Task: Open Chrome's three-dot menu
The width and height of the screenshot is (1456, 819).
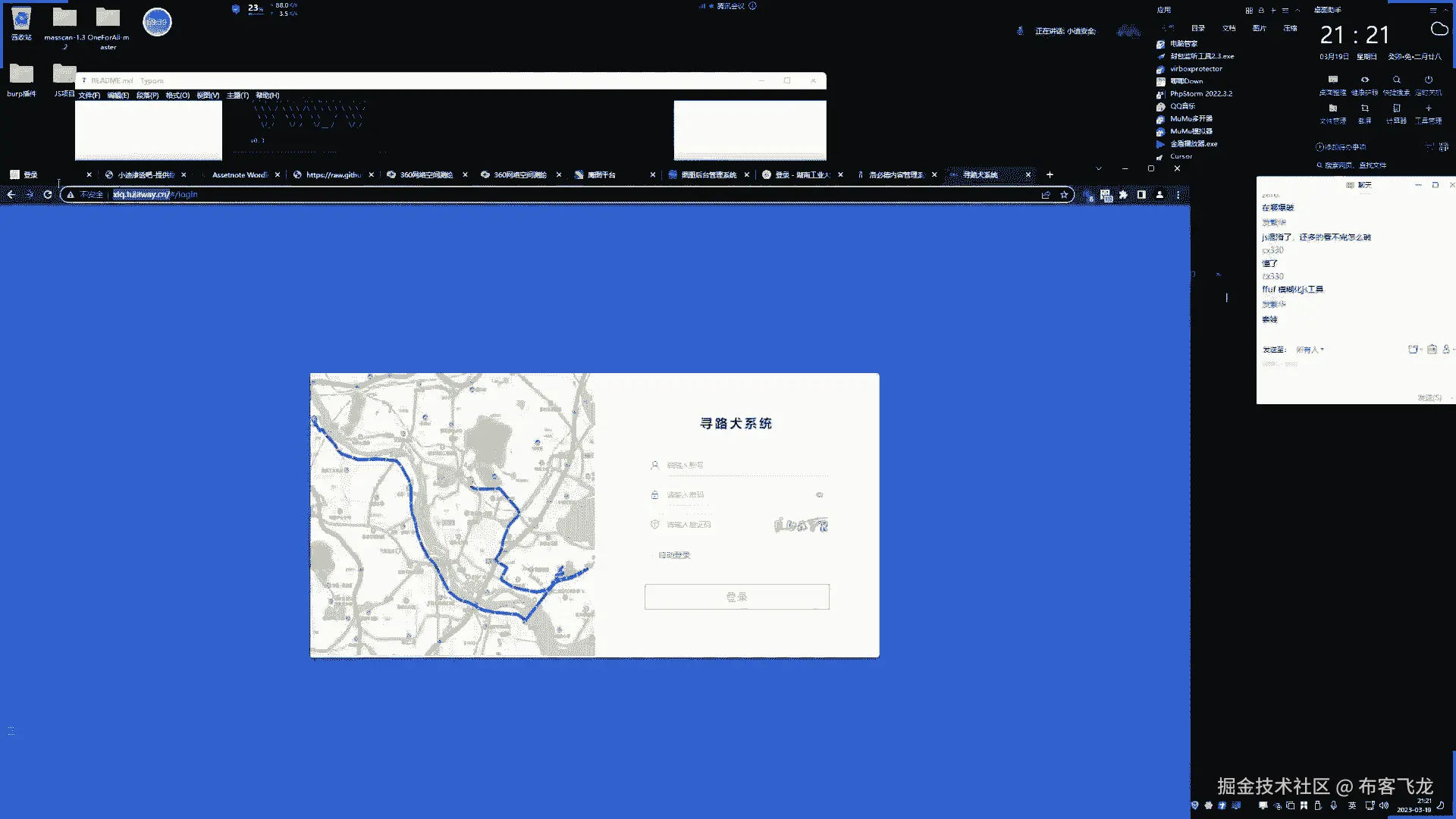Action: (1178, 195)
